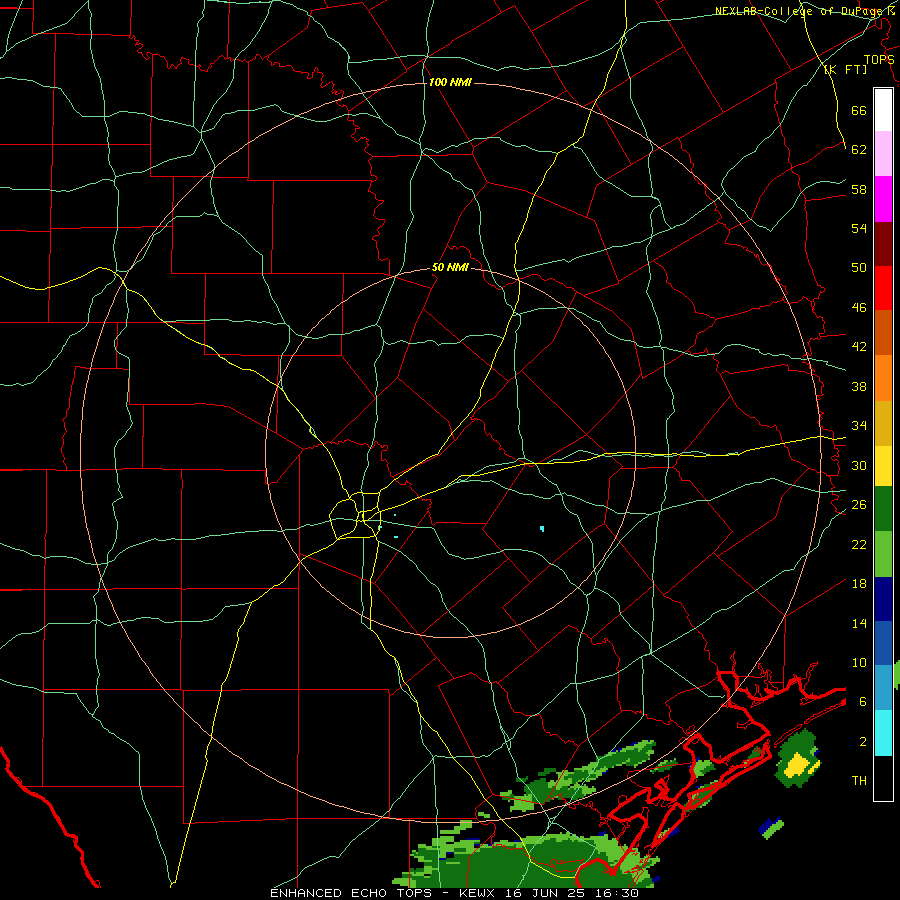The image size is (900, 900).
Task: Click the gold 34-38 kft legend swatch
Action: (883, 423)
